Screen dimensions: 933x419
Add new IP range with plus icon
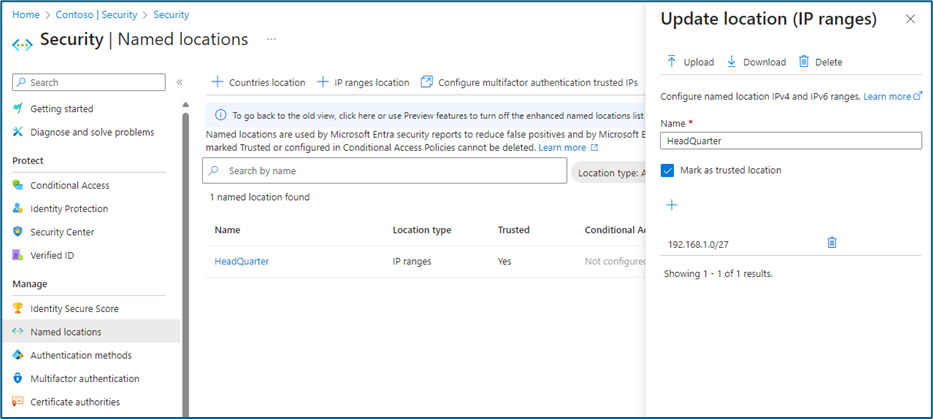point(672,205)
